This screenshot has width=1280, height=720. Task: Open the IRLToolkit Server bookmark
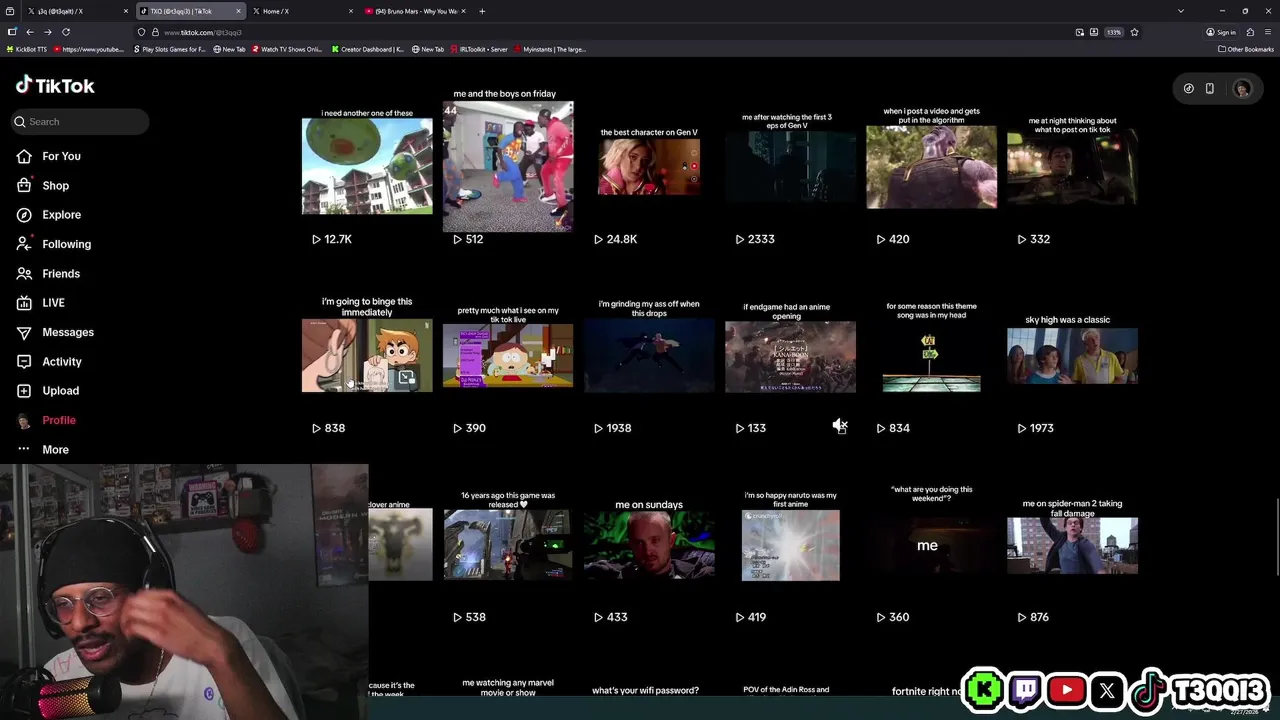[479, 49]
